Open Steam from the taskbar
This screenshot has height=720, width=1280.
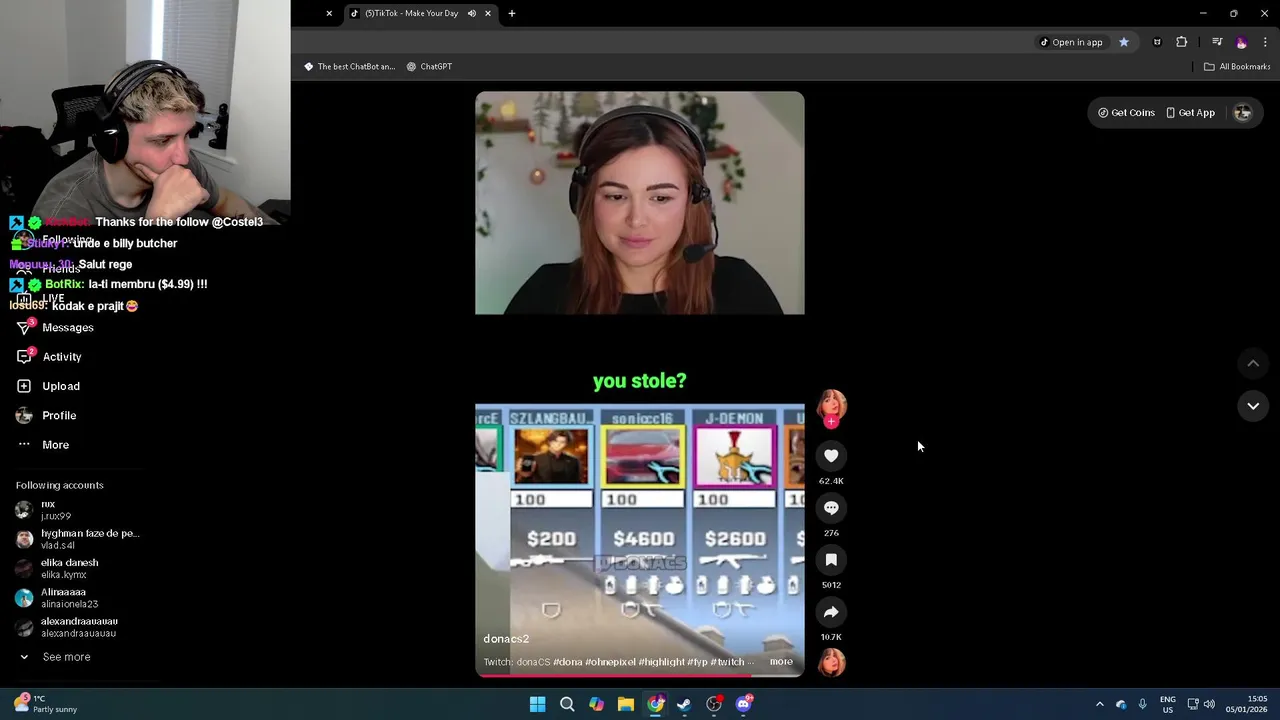[x=684, y=704]
